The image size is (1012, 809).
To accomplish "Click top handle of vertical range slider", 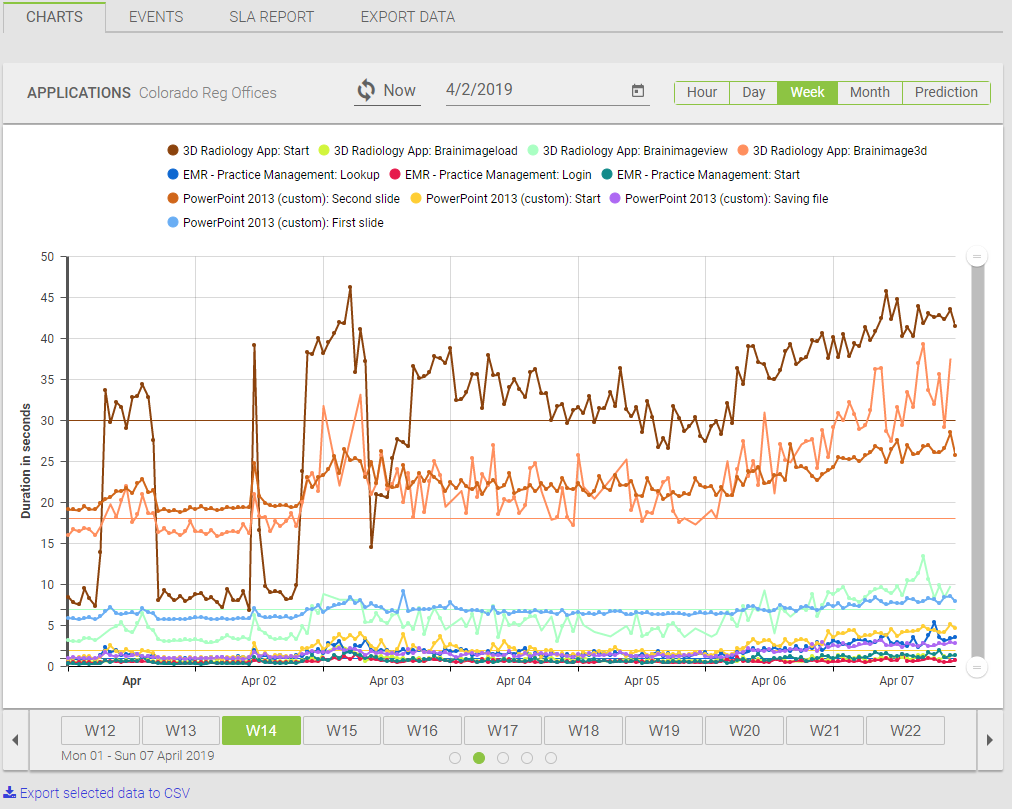I will click(977, 257).
